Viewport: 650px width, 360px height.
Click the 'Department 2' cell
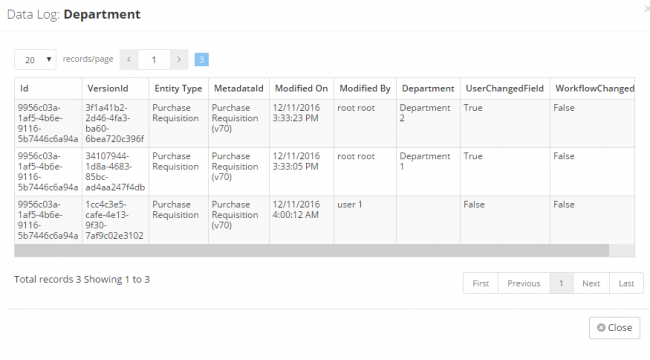(x=428, y=123)
